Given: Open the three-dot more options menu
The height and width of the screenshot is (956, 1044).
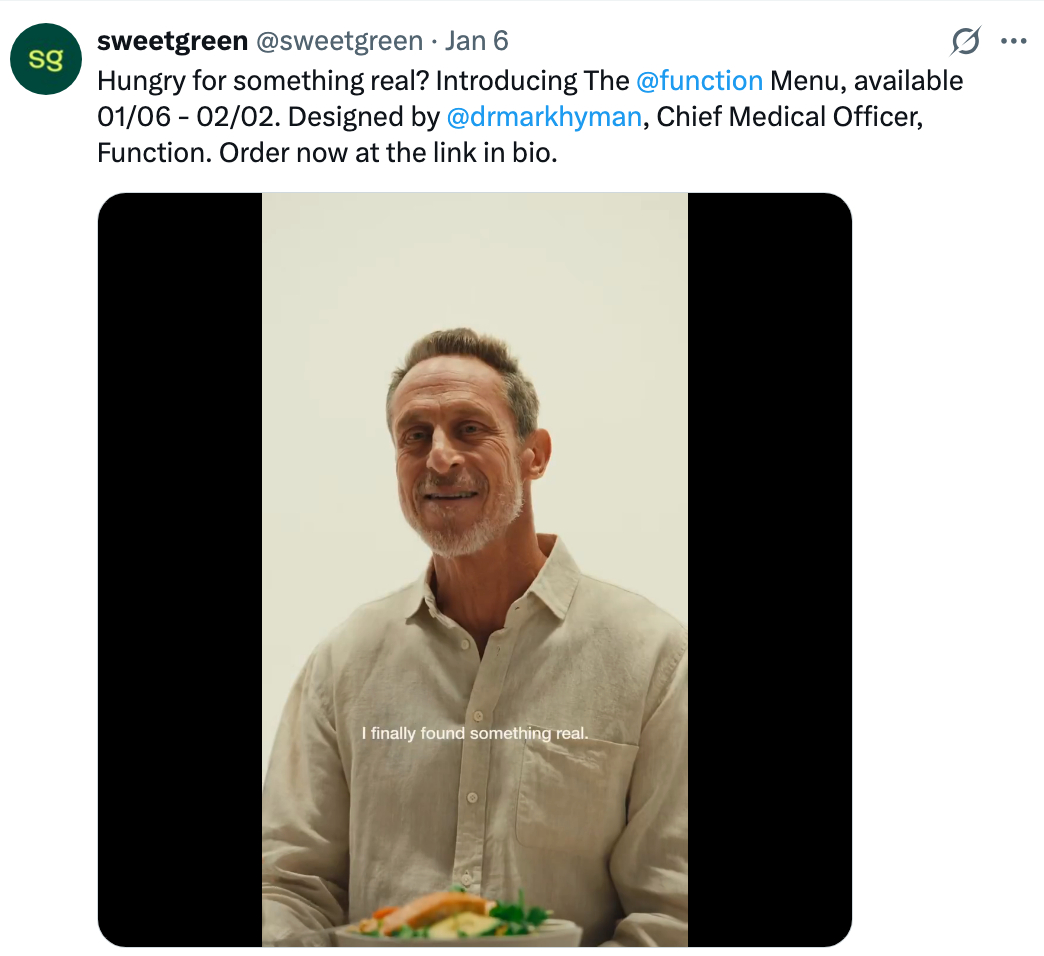Looking at the screenshot, I should pos(1013,42).
